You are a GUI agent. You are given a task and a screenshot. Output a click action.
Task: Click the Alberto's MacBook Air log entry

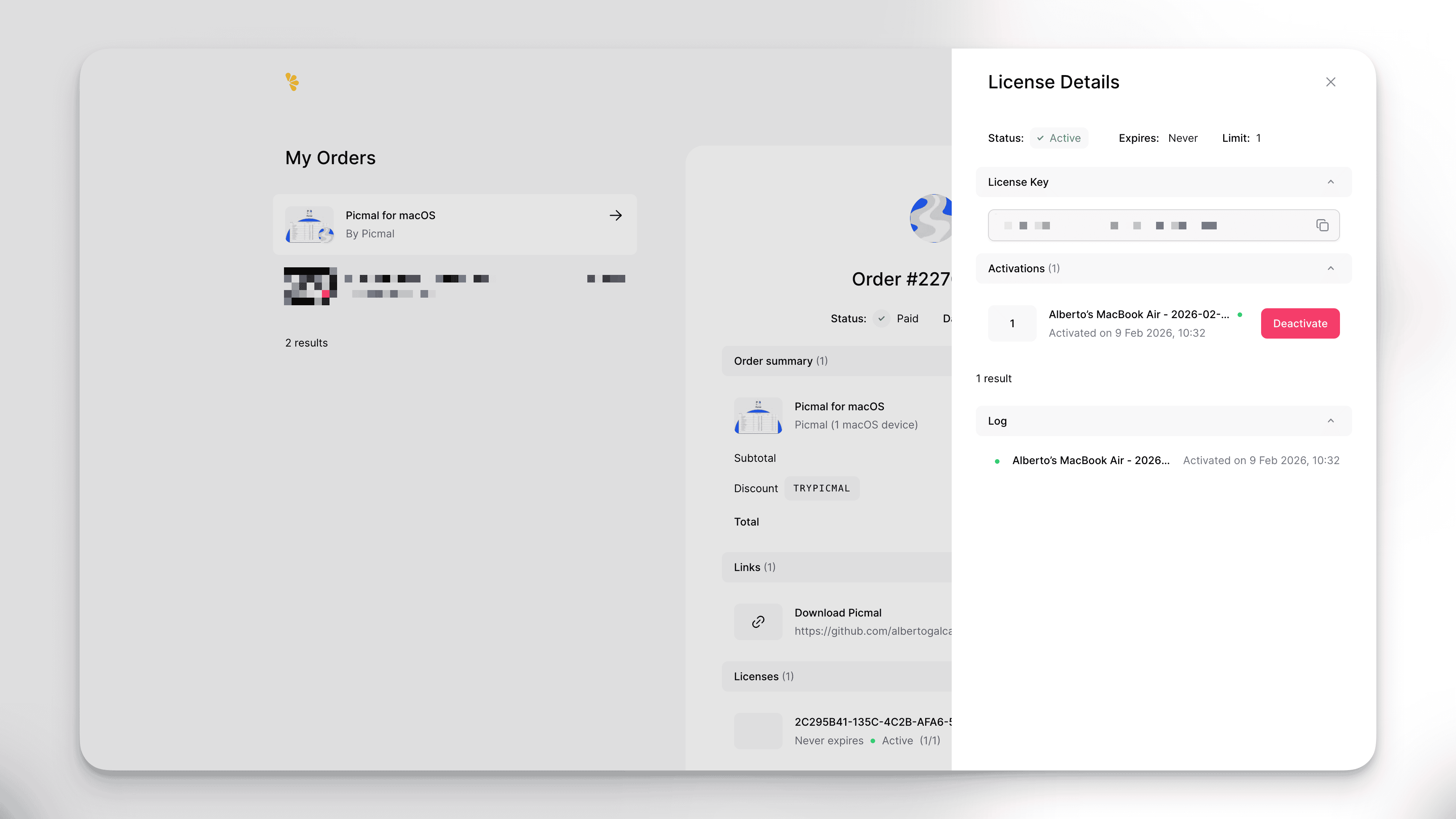tap(1163, 461)
